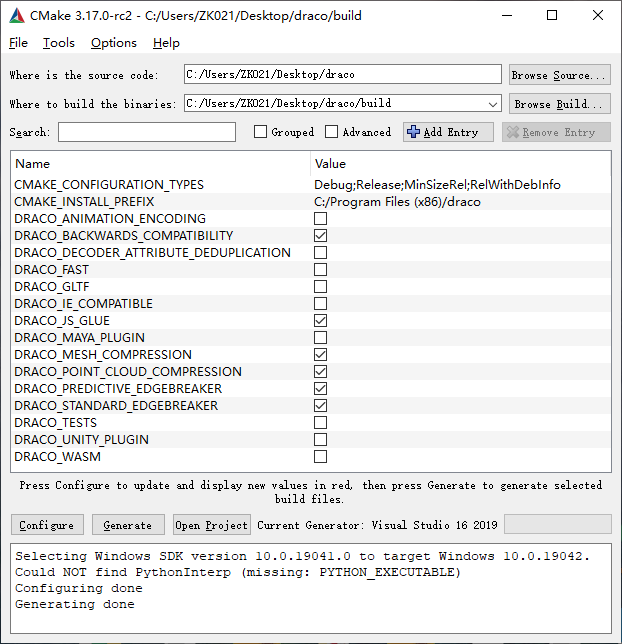Open the Tools menu
The image size is (622, 644).
pyautogui.click(x=59, y=43)
